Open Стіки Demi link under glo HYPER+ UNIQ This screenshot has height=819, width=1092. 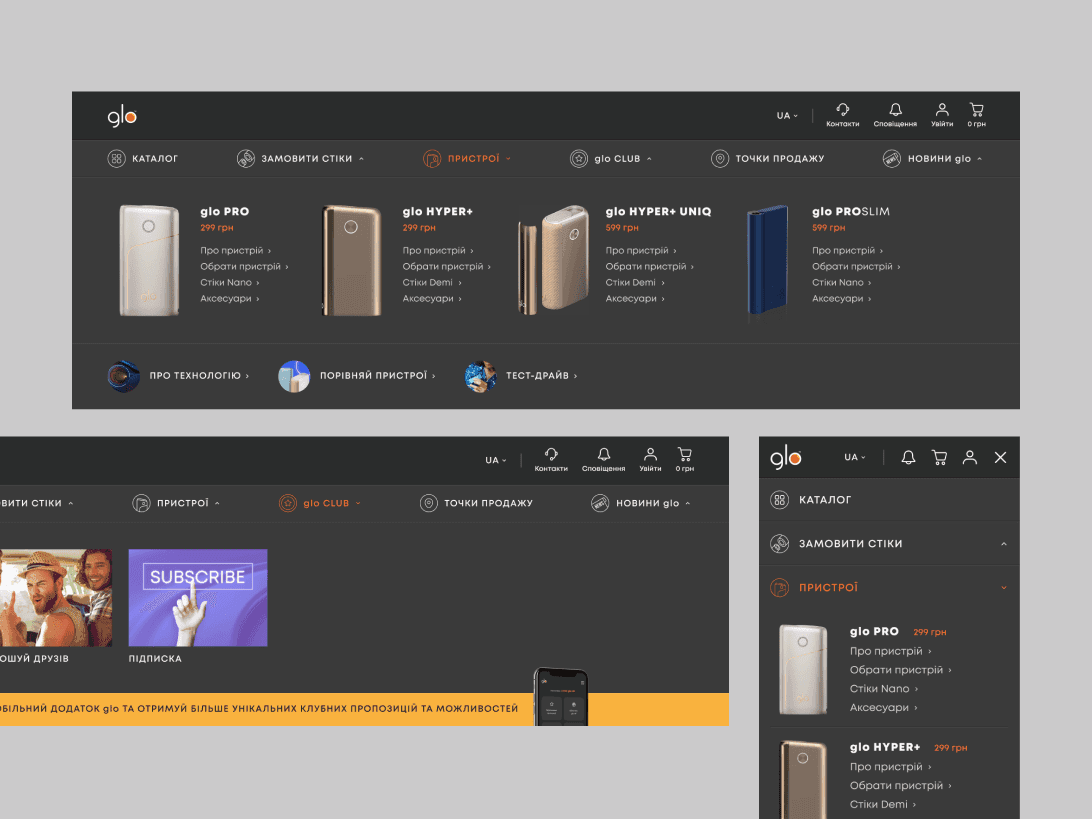pos(635,283)
